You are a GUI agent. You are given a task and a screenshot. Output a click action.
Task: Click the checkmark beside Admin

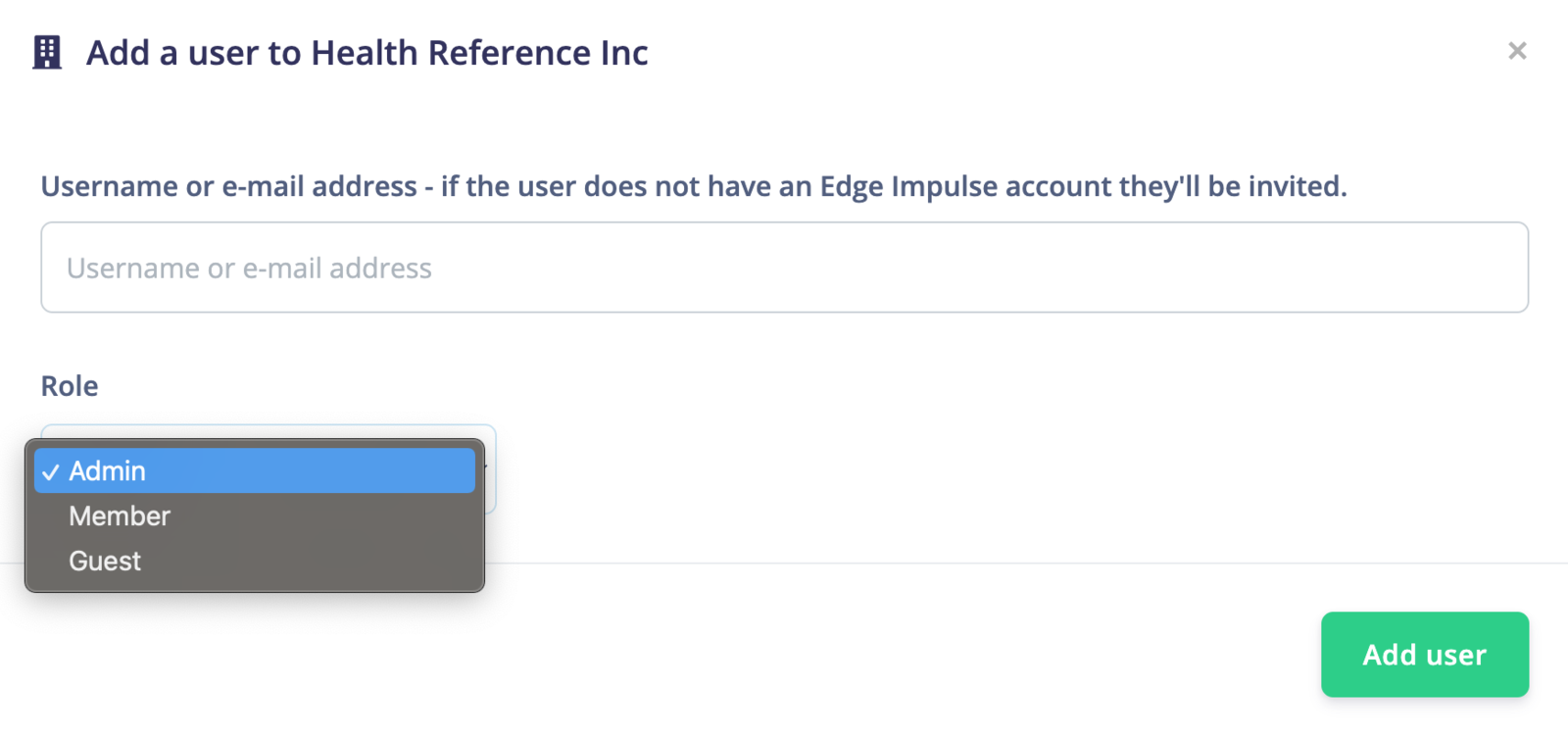click(x=51, y=472)
